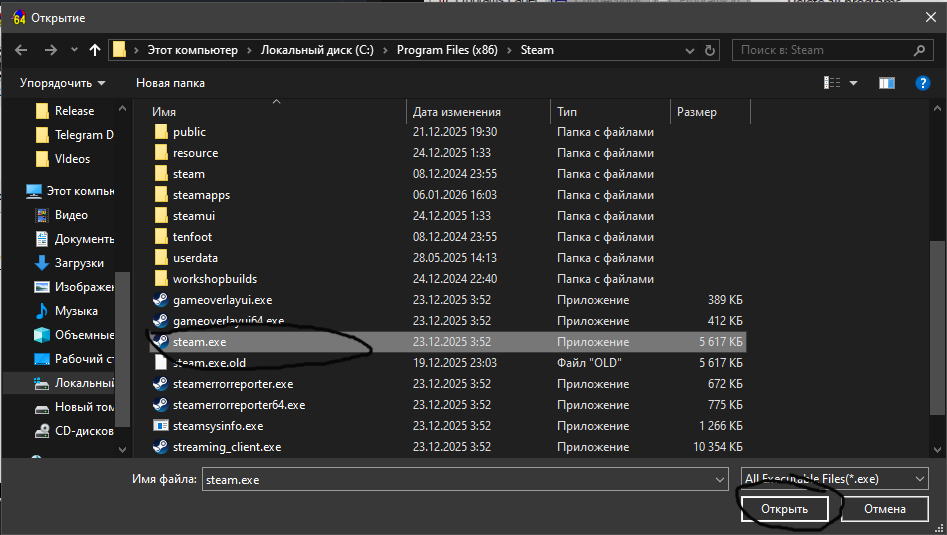947x535 pixels.
Task: Go back with the left arrow
Action: 21,50
